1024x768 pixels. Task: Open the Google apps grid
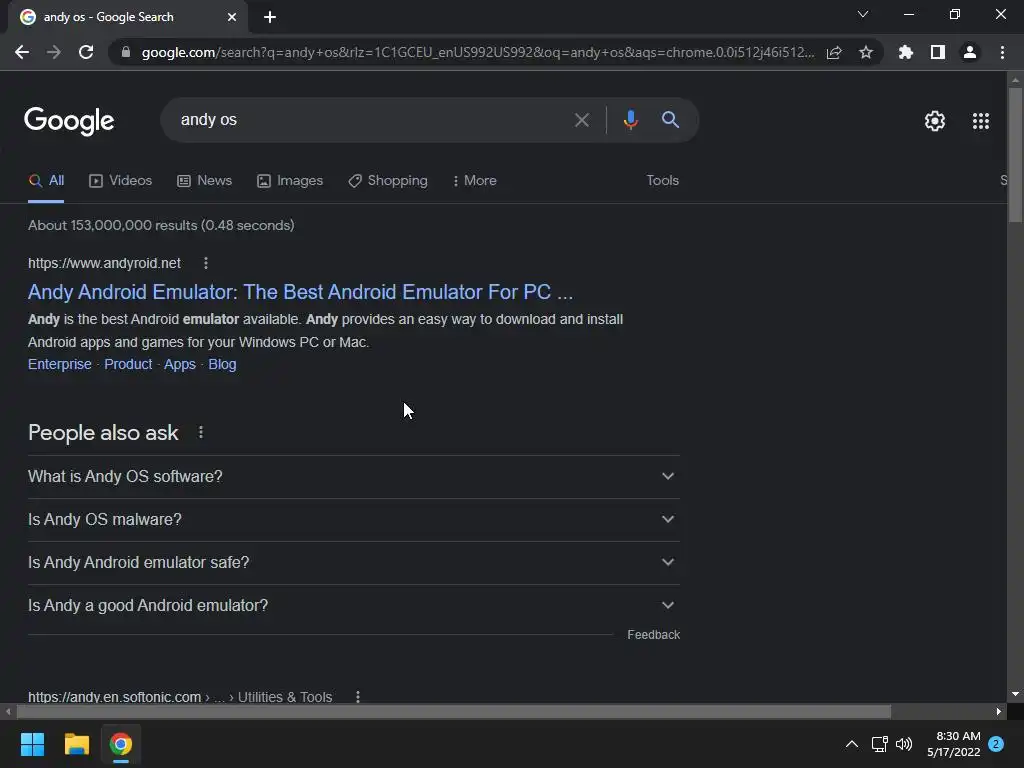click(x=981, y=121)
